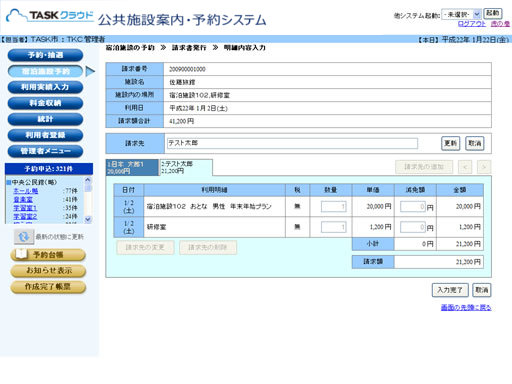Click the お知らせ表示 button

click(48, 271)
